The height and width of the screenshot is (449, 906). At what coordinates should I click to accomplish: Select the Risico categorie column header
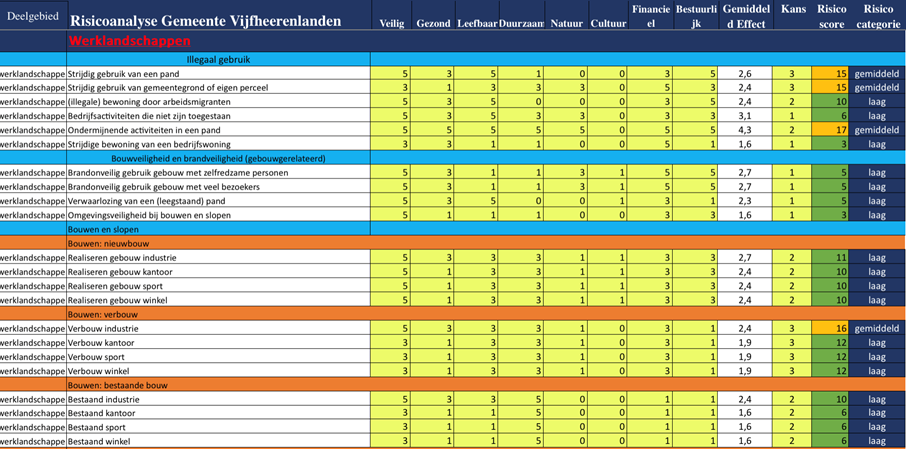[x=878, y=16]
